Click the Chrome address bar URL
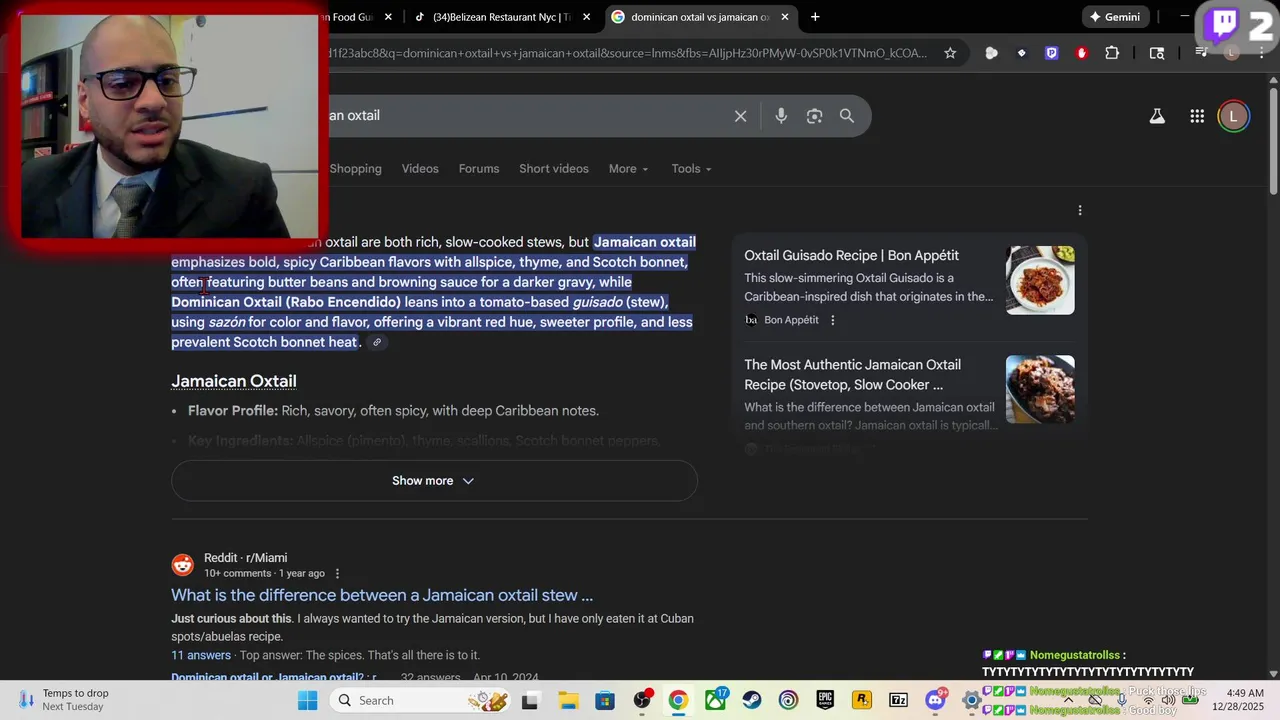 click(630, 53)
